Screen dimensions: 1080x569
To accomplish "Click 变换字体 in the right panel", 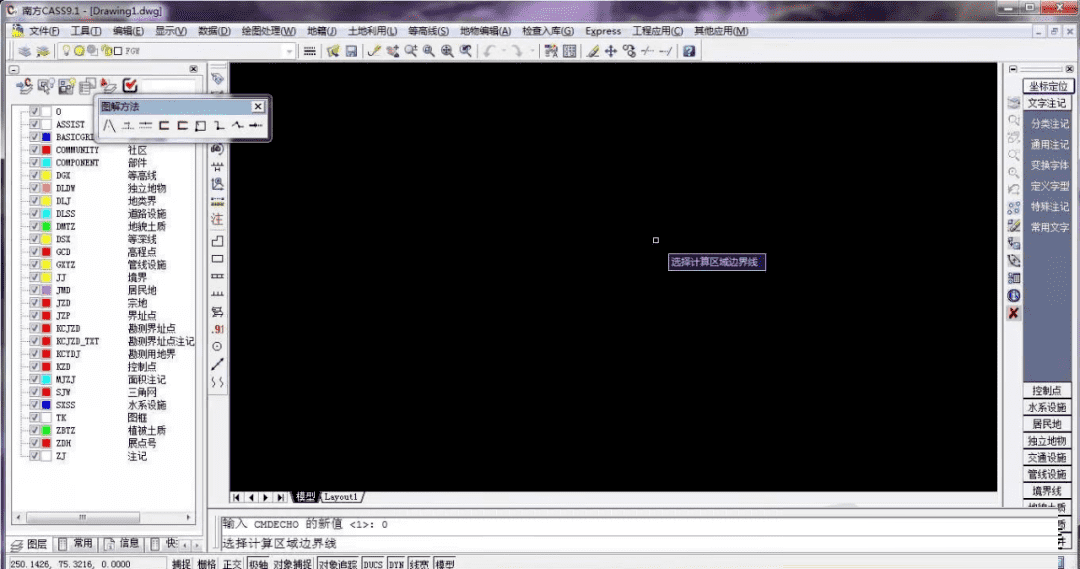I will pyautogui.click(x=1050, y=165).
